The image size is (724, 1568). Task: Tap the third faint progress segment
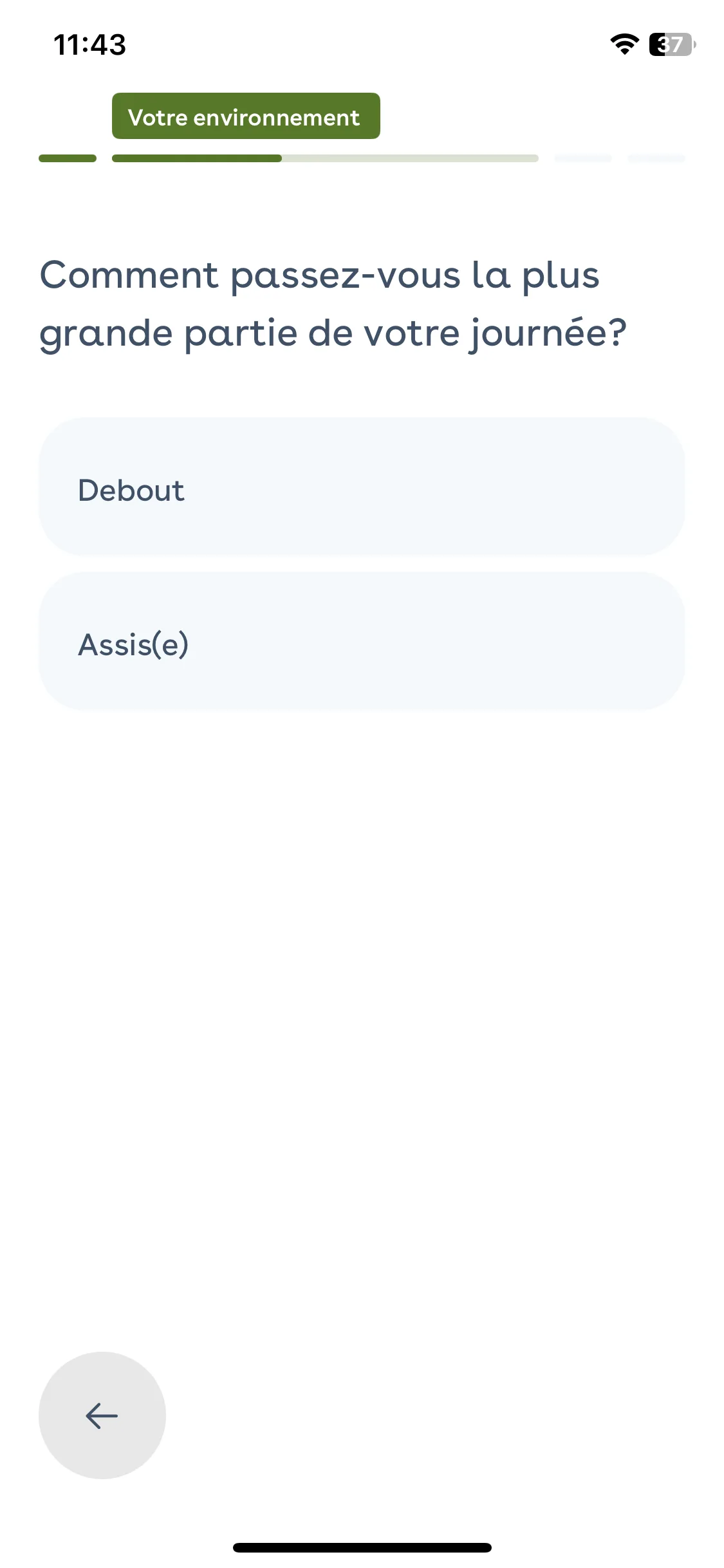(583, 158)
